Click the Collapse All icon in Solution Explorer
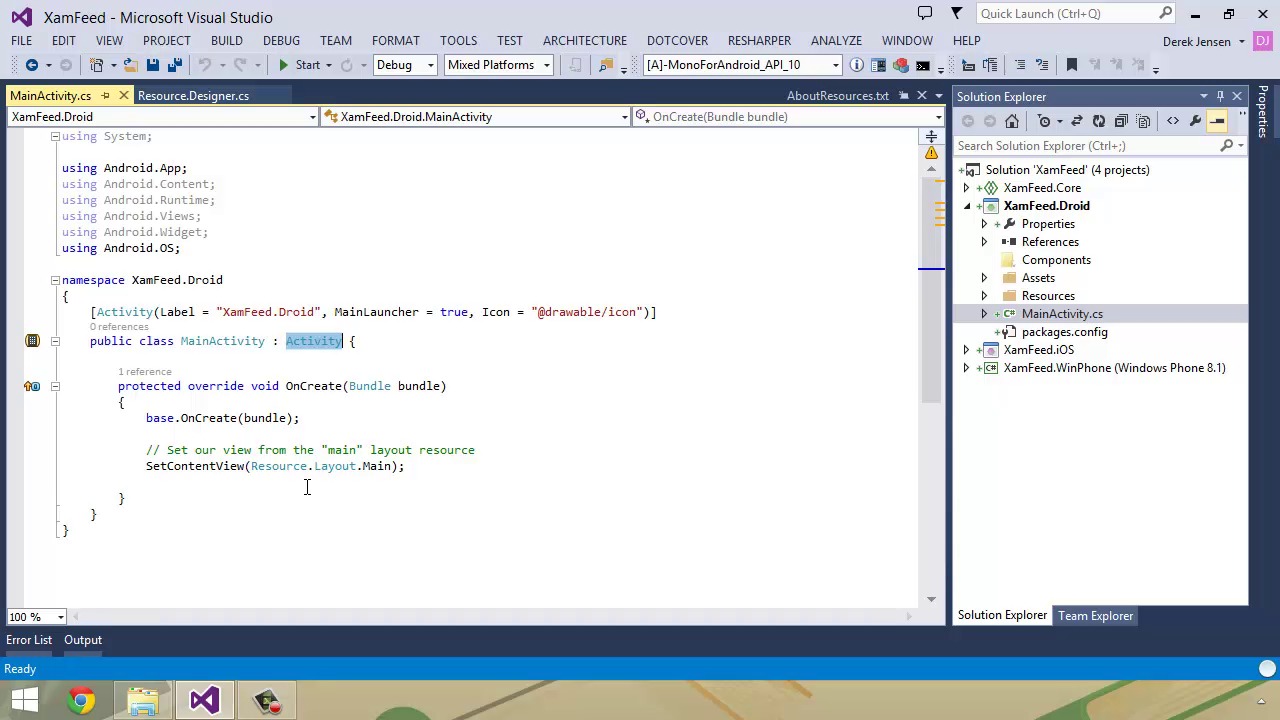 (x=1121, y=121)
